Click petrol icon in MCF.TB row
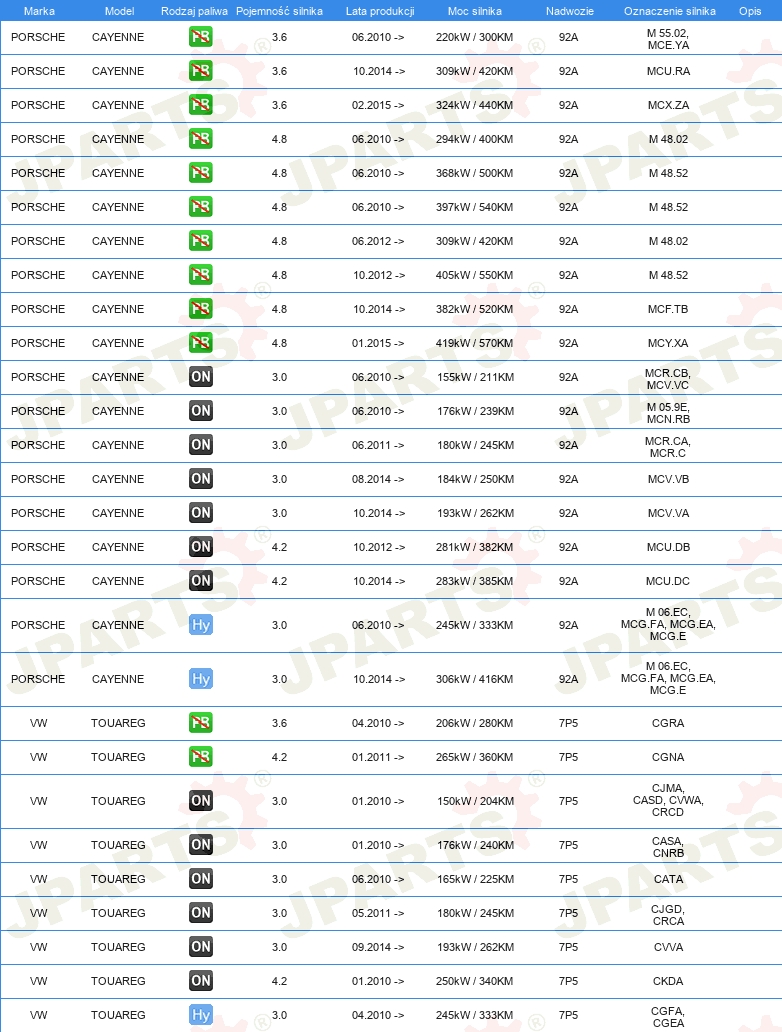The width and height of the screenshot is (782, 1032). pos(201,309)
